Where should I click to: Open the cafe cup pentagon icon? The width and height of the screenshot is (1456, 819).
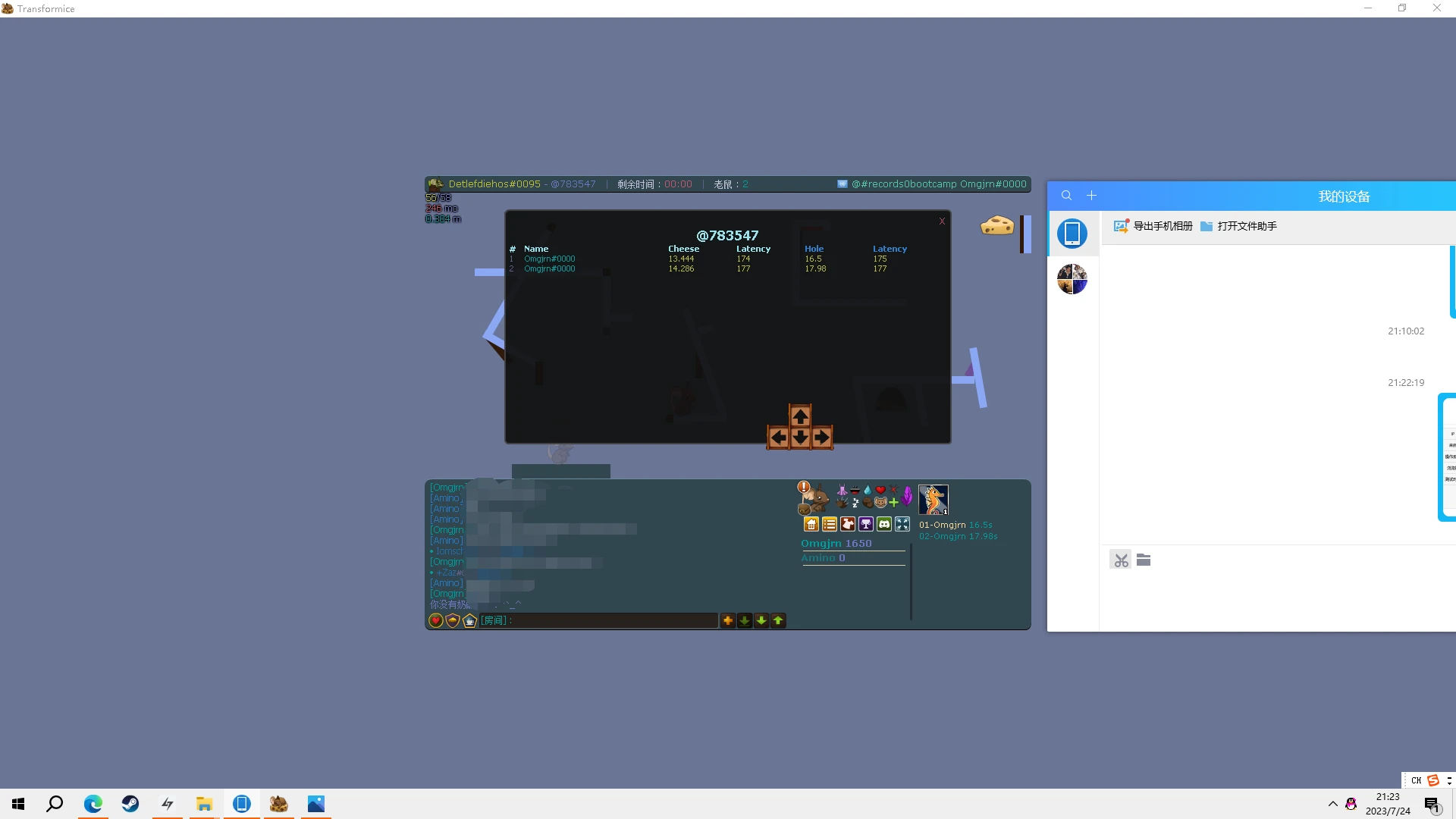pos(469,620)
